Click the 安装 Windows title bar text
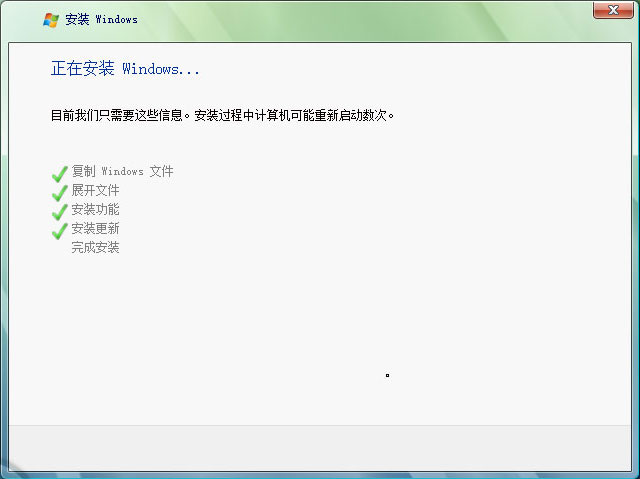 [x=101, y=19]
